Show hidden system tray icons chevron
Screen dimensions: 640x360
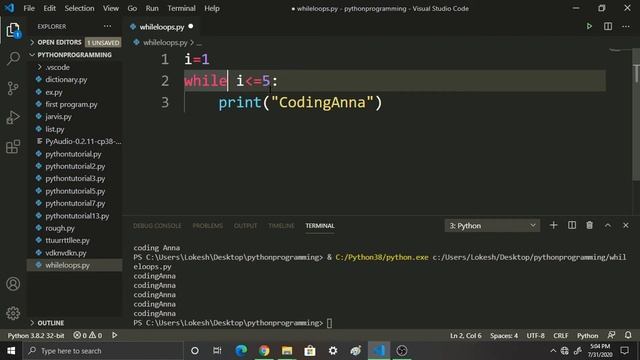[553, 351]
